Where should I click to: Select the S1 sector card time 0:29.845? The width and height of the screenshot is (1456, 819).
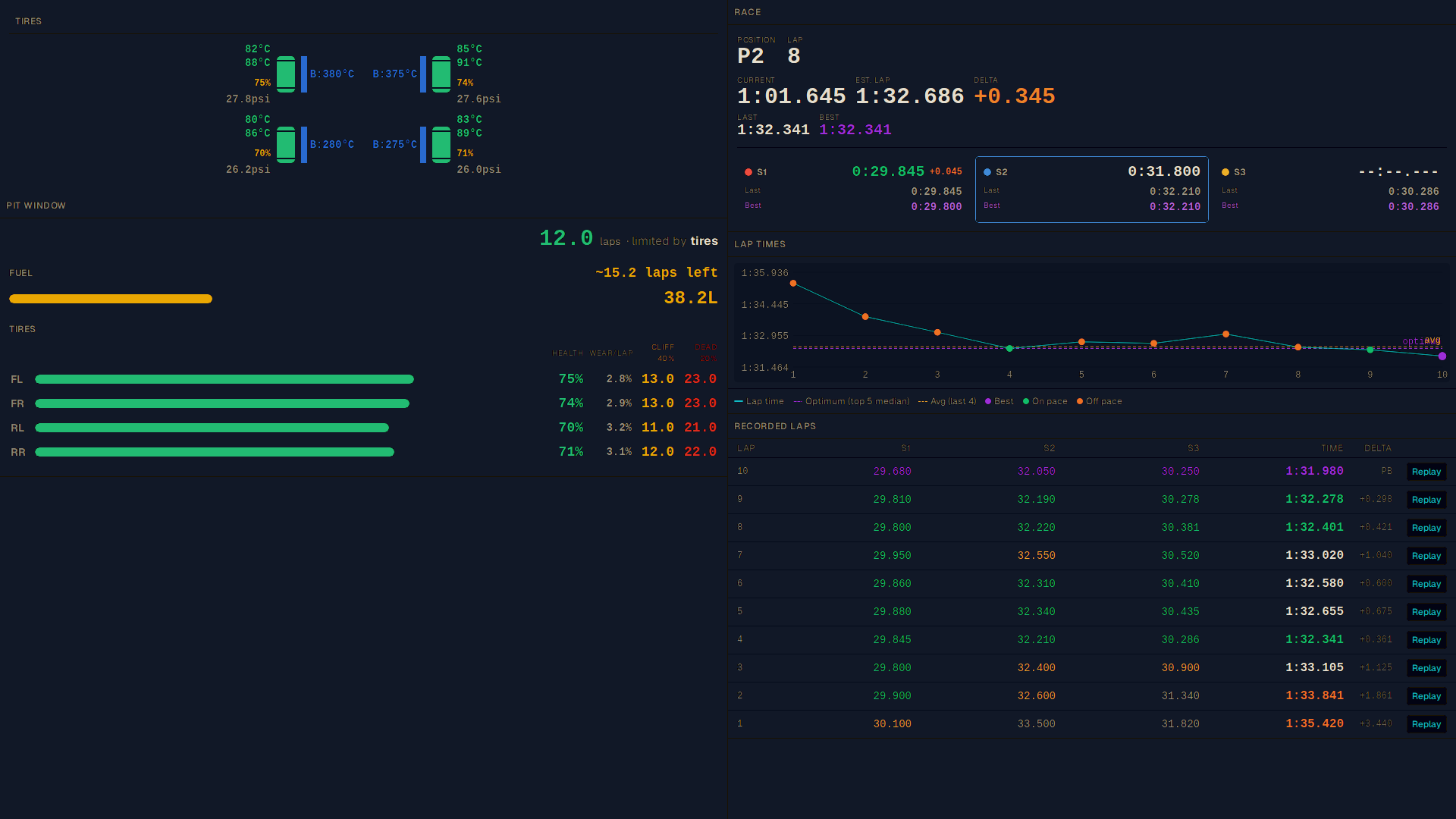[x=888, y=171]
